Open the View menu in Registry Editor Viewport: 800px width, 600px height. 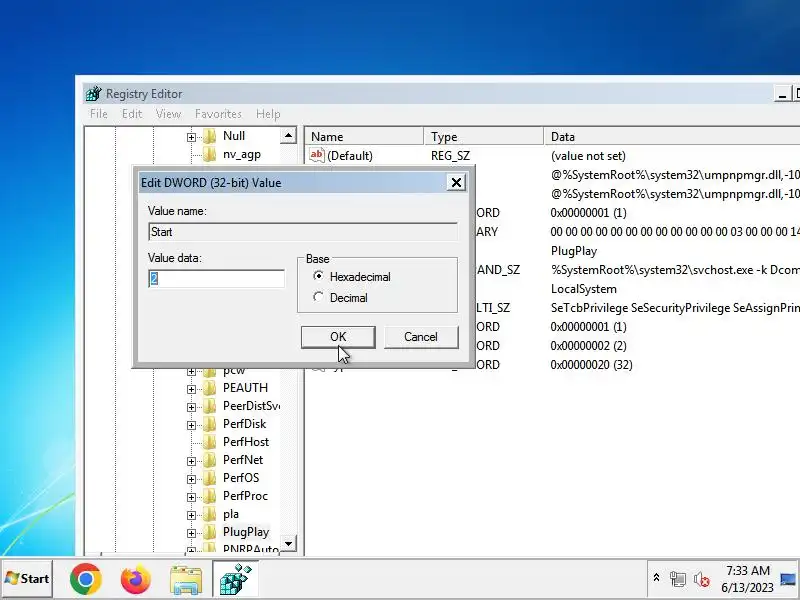(x=168, y=114)
